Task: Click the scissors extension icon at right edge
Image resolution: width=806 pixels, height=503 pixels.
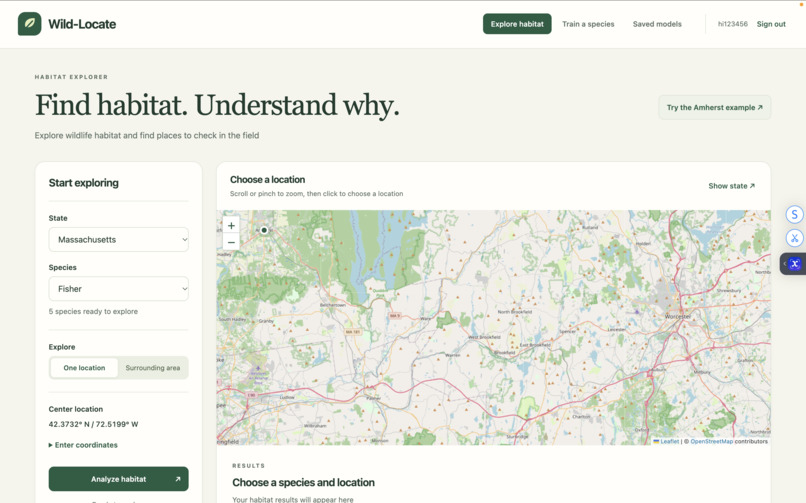Action: coord(795,238)
